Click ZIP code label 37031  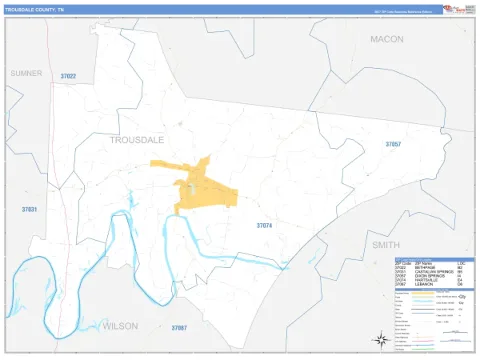pyautogui.click(x=29, y=209)
